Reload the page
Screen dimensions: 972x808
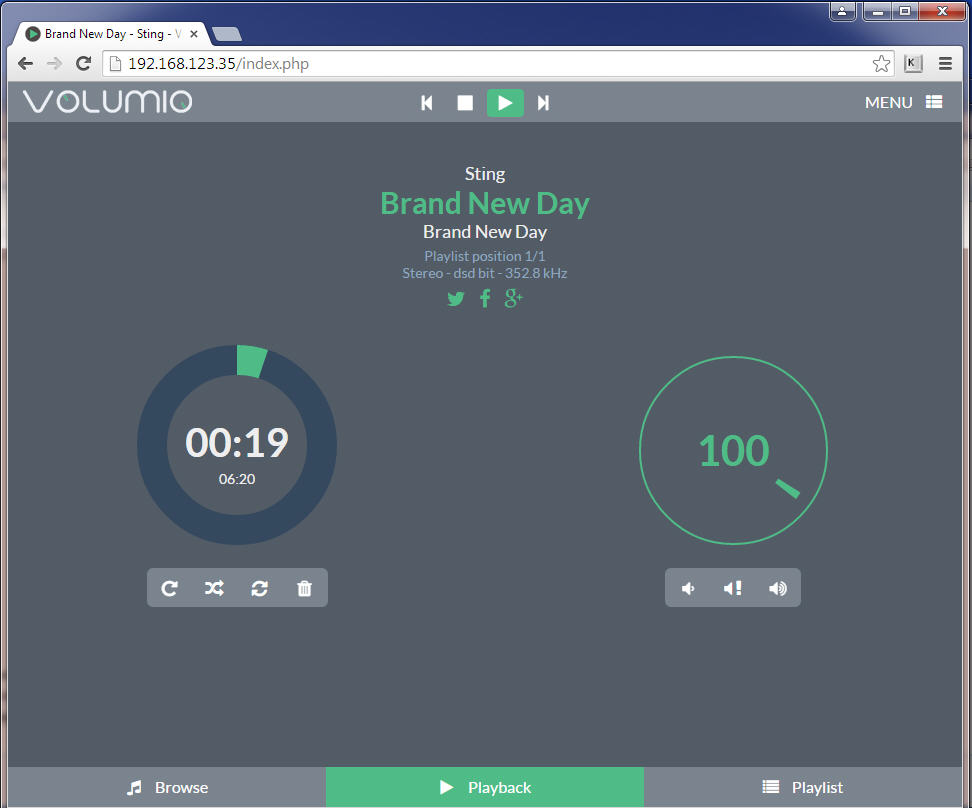click(x=84, y=63)
